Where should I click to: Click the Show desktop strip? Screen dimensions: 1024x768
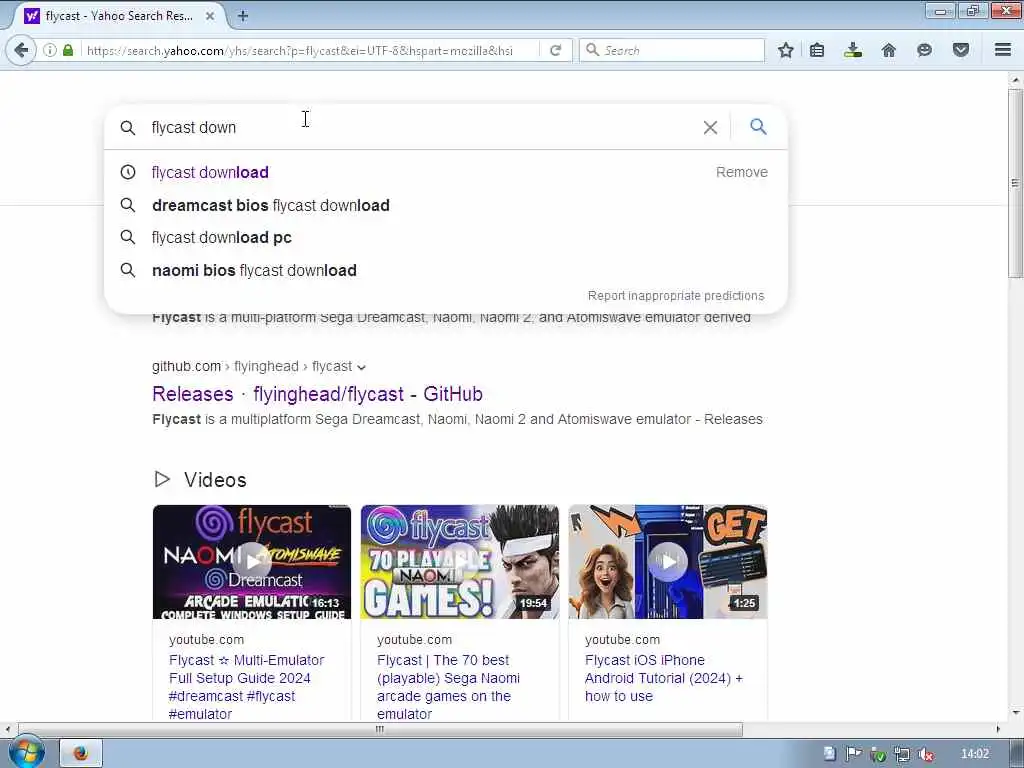point(1017,754)
